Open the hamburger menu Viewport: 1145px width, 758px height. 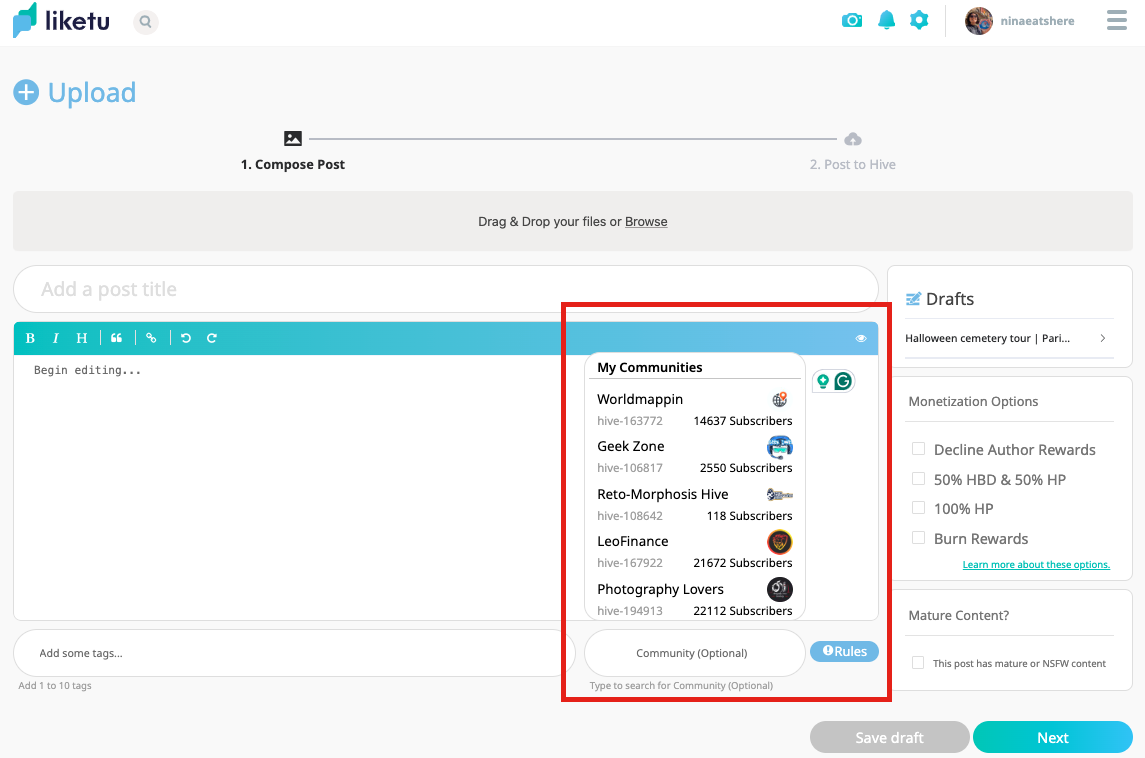[1117, 20]
